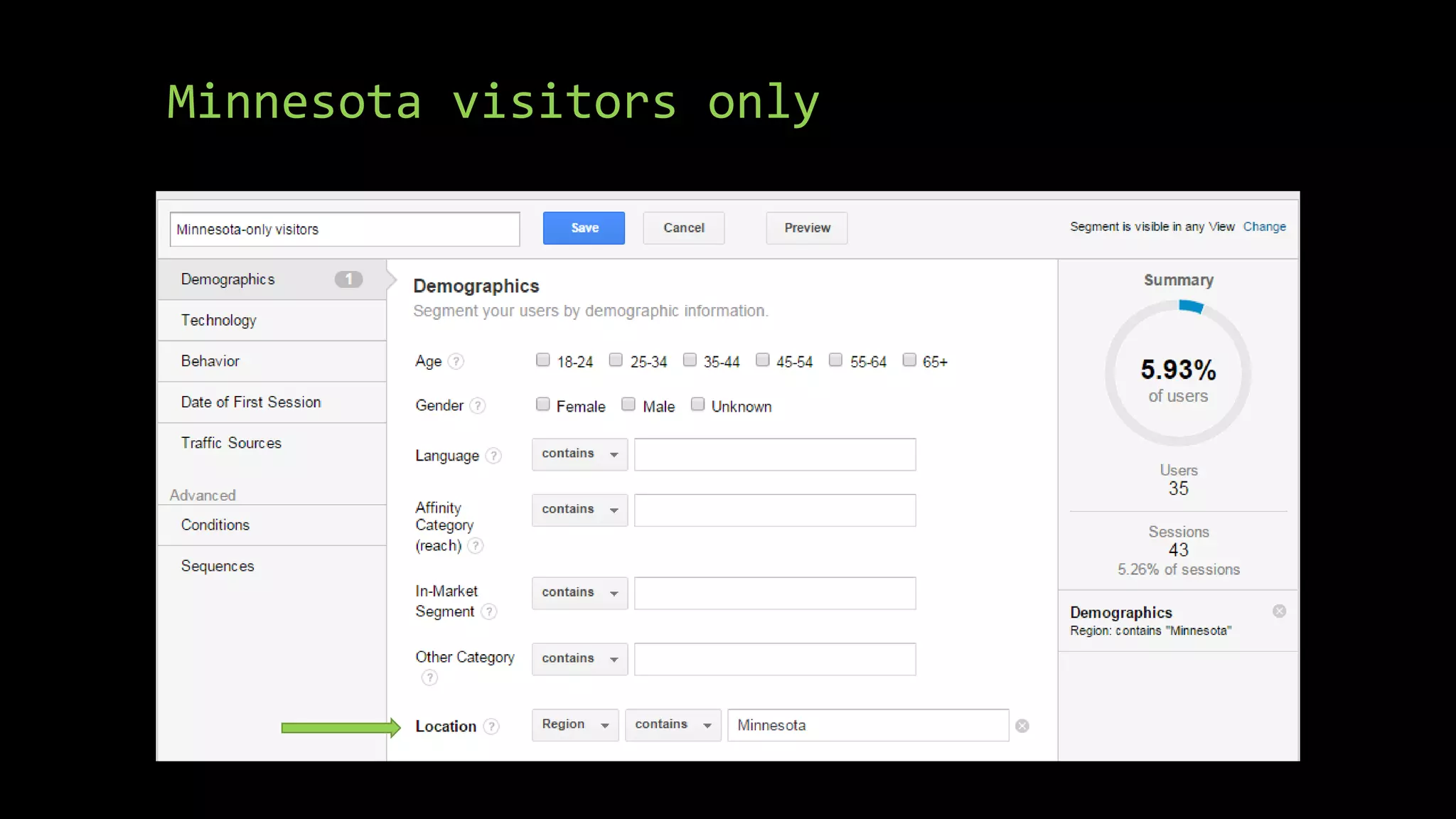Click the Cancel button
The width and height of the screenshot is (1456, 819).
684,228
